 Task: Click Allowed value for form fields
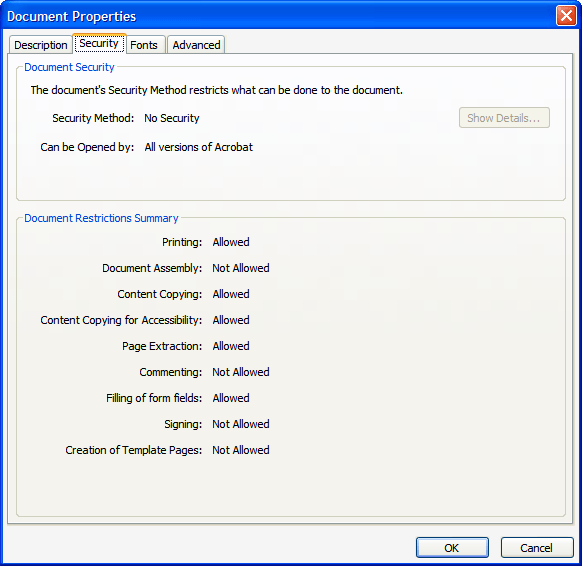[231, 398]
